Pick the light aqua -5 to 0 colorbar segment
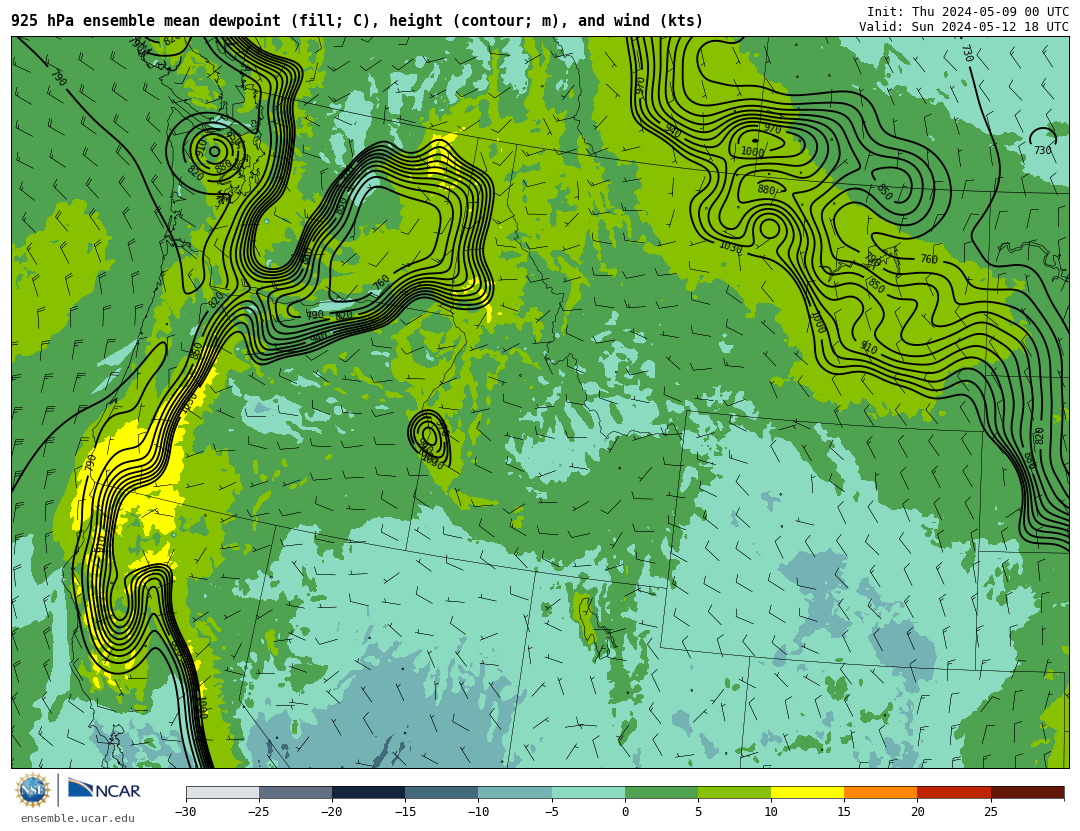The image size is (1080, 831). click(x=588, y=792)
